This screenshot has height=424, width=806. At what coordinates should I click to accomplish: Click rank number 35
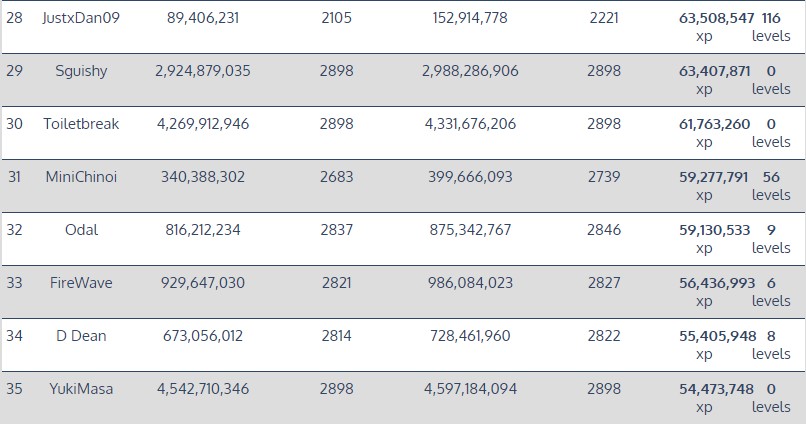point(14,389)
